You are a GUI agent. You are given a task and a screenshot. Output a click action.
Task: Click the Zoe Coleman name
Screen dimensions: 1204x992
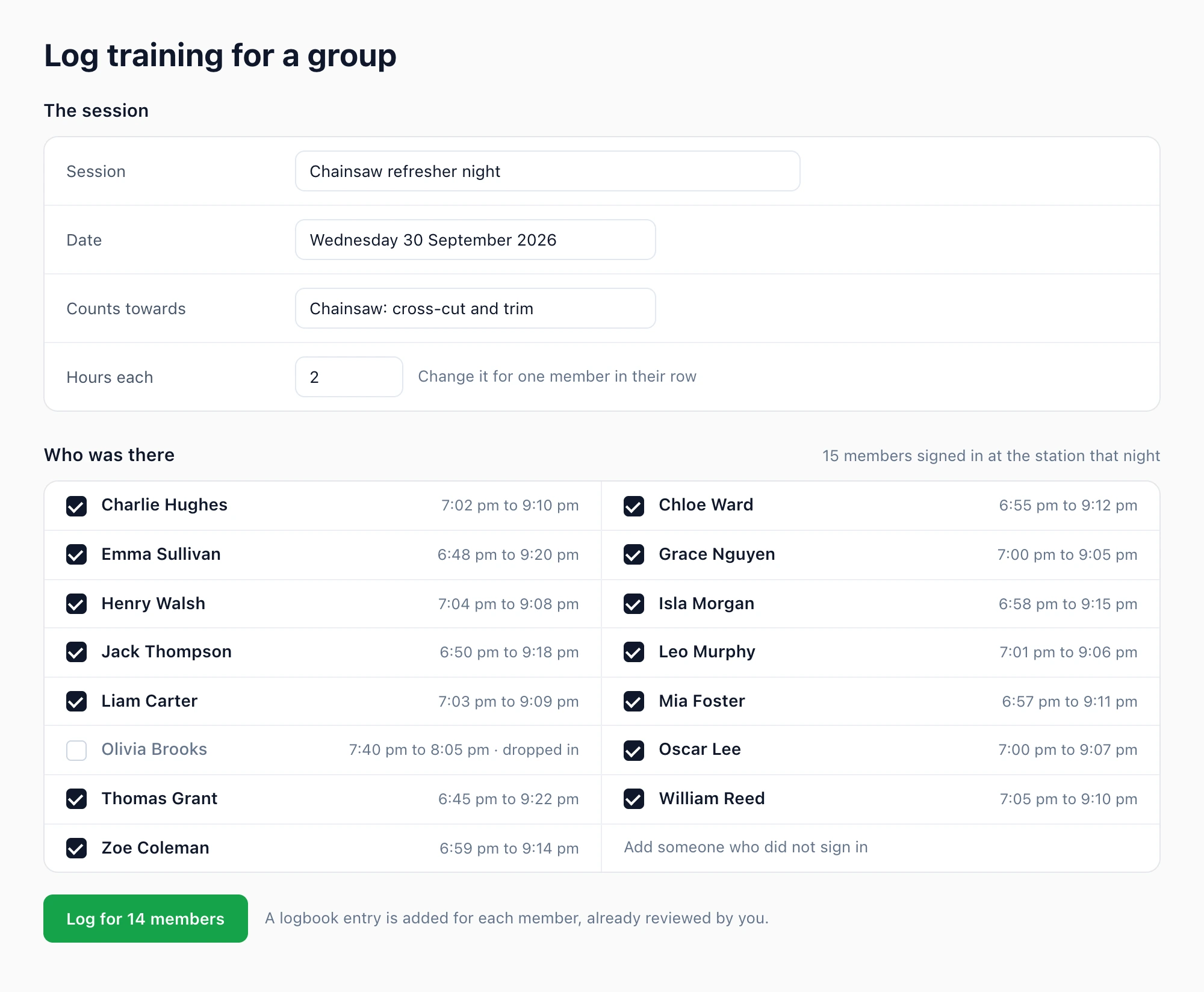pyautogui.click(x=155, y=848)
